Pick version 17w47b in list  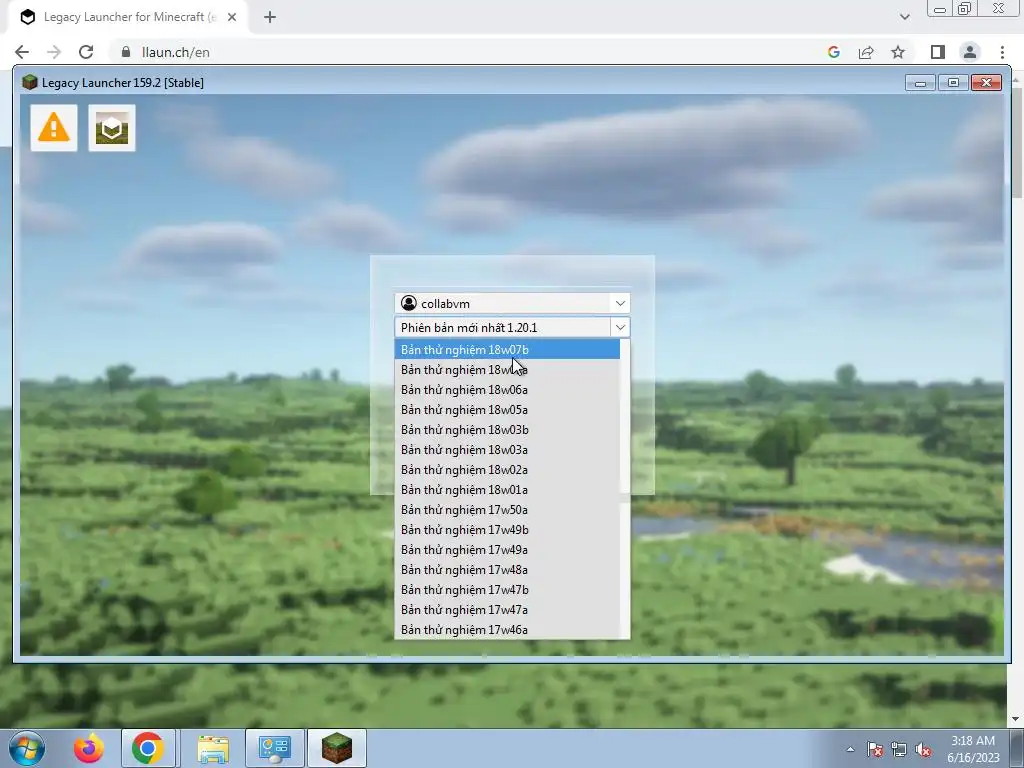pyautogui.click(x=507, y=590)
